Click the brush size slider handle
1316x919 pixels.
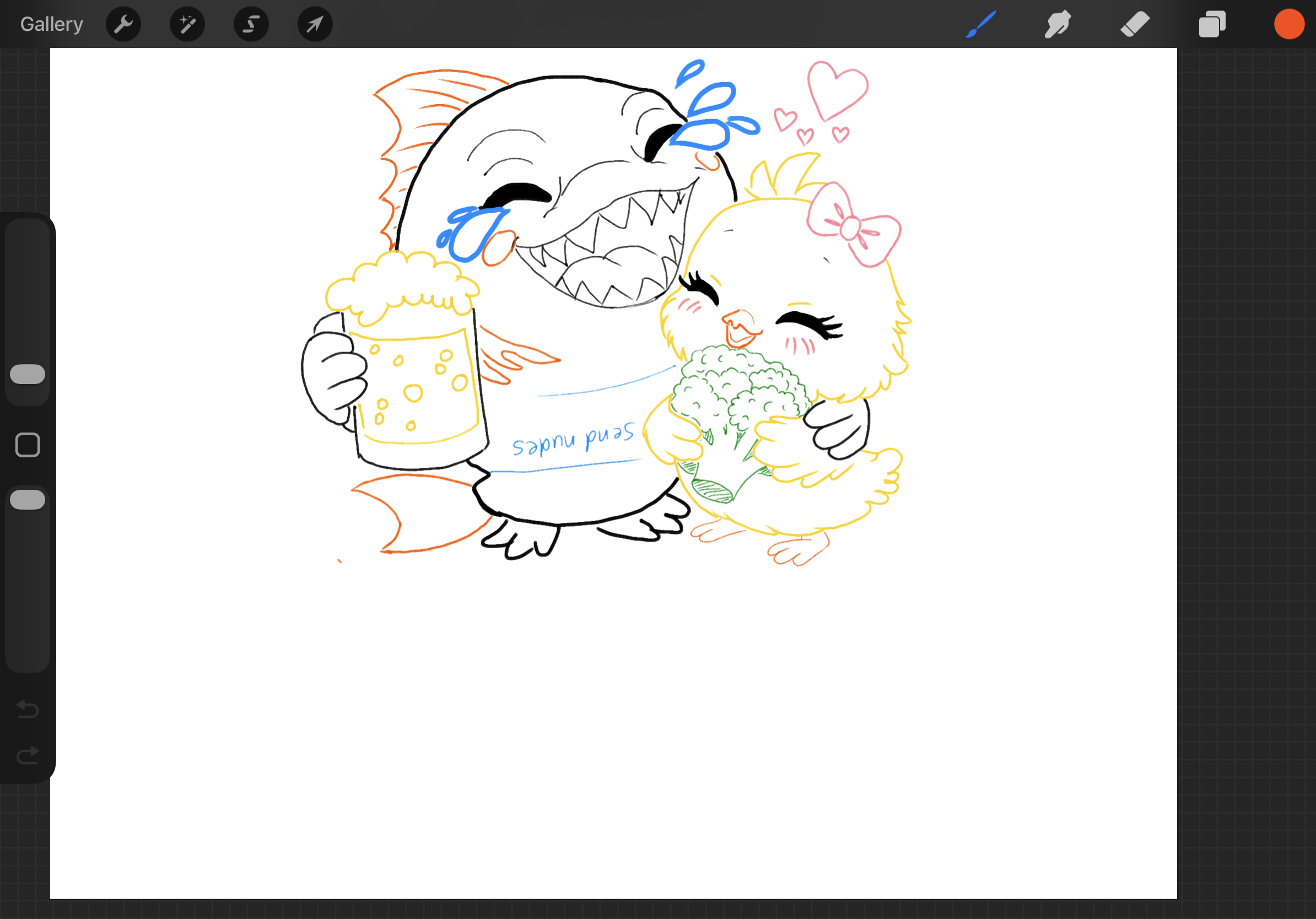tap(28, 374)
